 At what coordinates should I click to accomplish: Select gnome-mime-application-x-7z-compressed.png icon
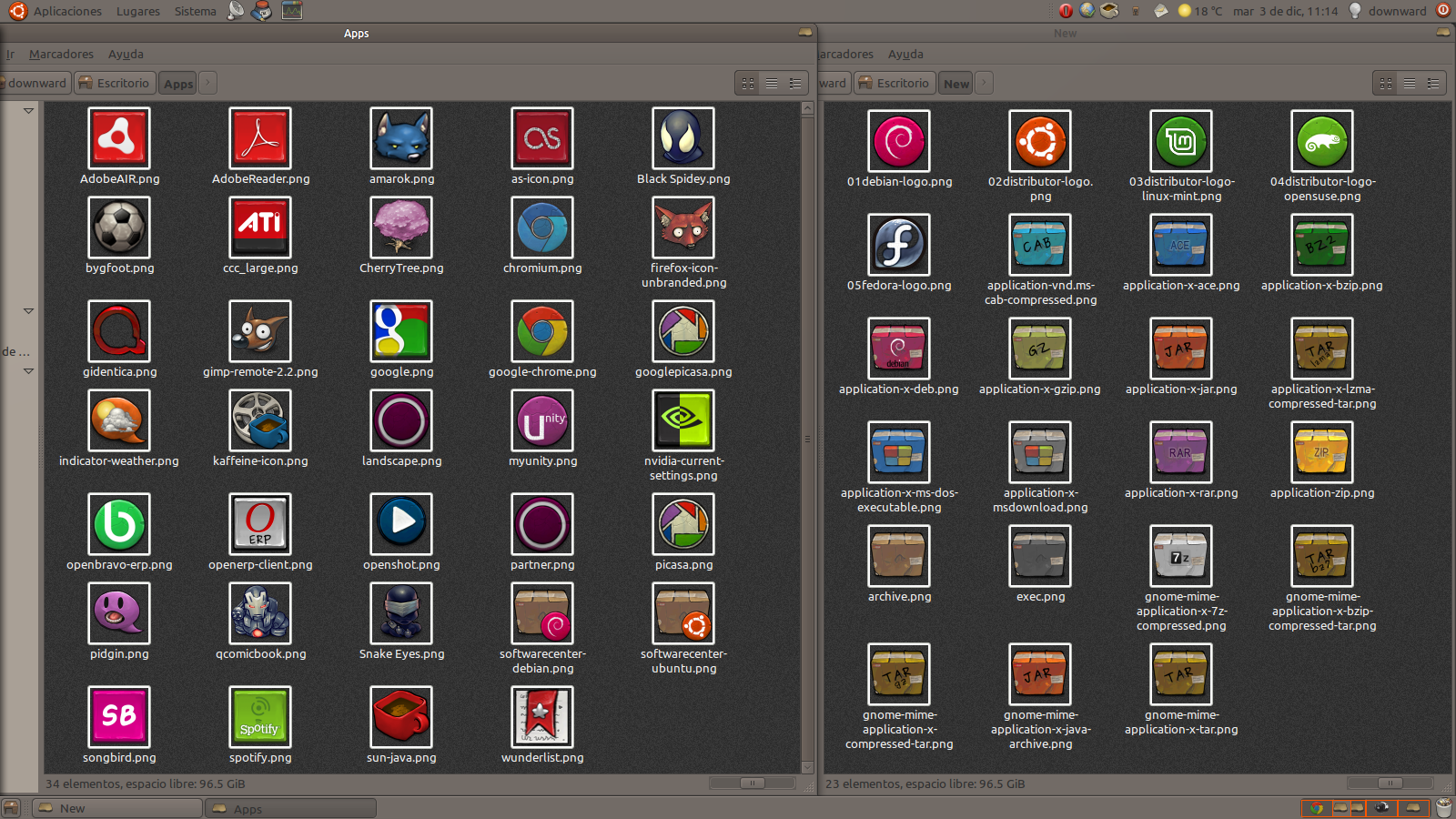point(1181,556)
